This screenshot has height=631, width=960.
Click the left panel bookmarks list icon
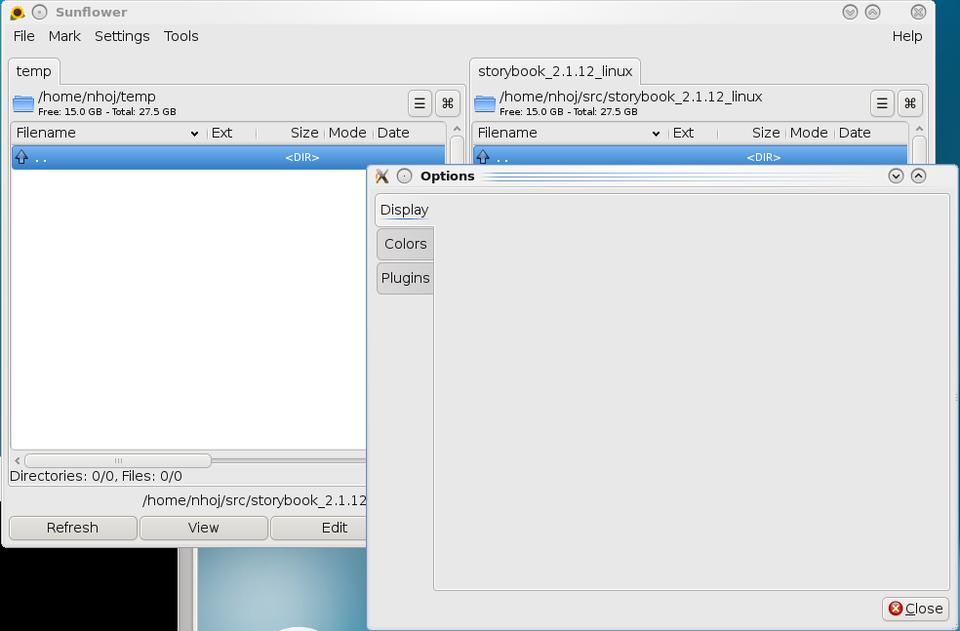click(420, 103)
